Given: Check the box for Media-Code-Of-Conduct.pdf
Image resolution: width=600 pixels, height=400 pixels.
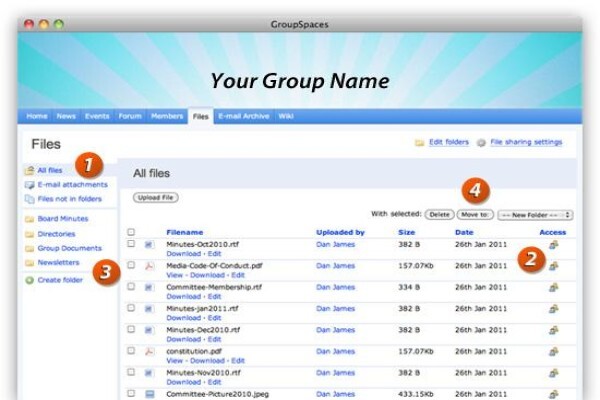Looking at the screenshot, I should pyautogui.click(x=131, y=265).
